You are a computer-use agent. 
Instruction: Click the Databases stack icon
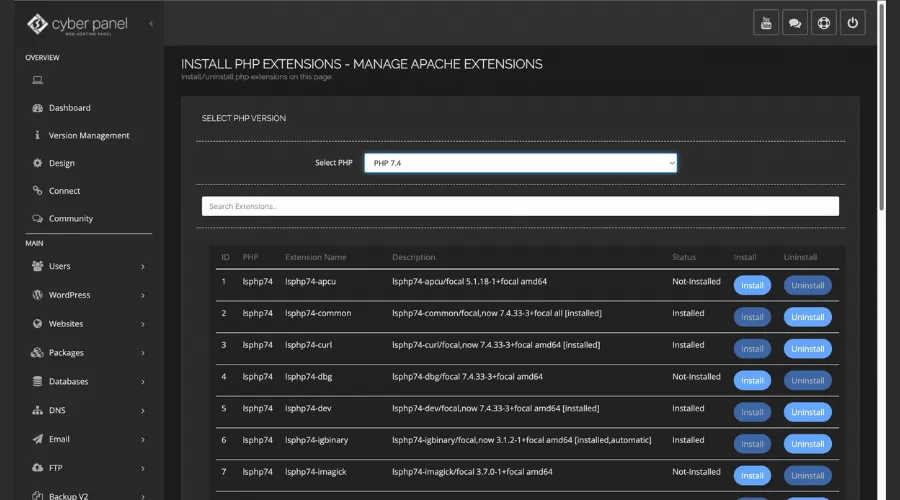coord(37,381)
